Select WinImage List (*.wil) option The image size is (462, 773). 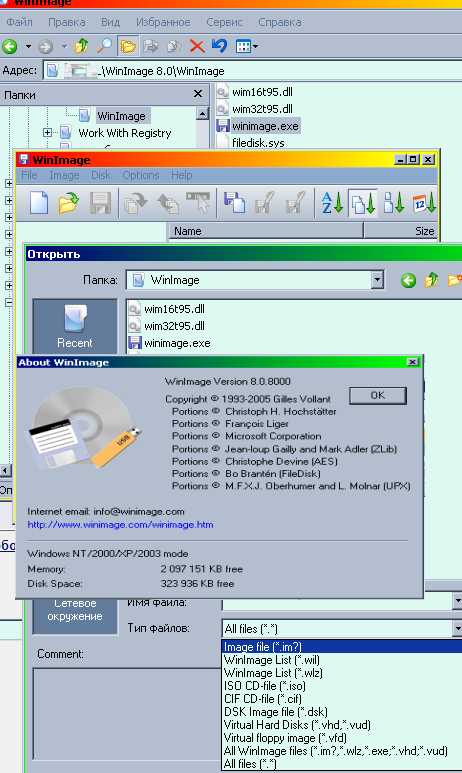[x=342, y=660]
